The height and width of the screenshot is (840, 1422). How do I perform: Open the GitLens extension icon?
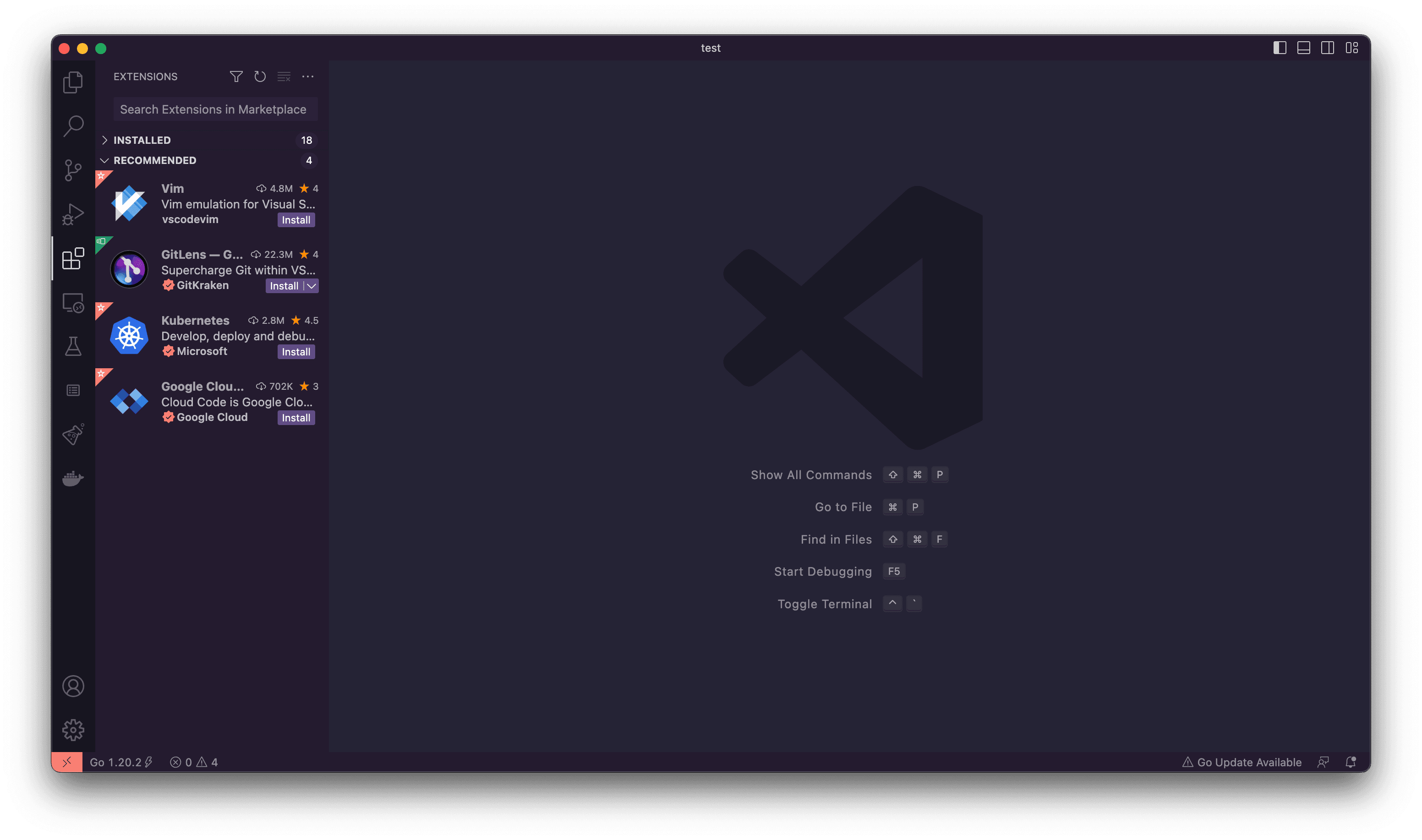pyautogui.click(x=129, y=269)
